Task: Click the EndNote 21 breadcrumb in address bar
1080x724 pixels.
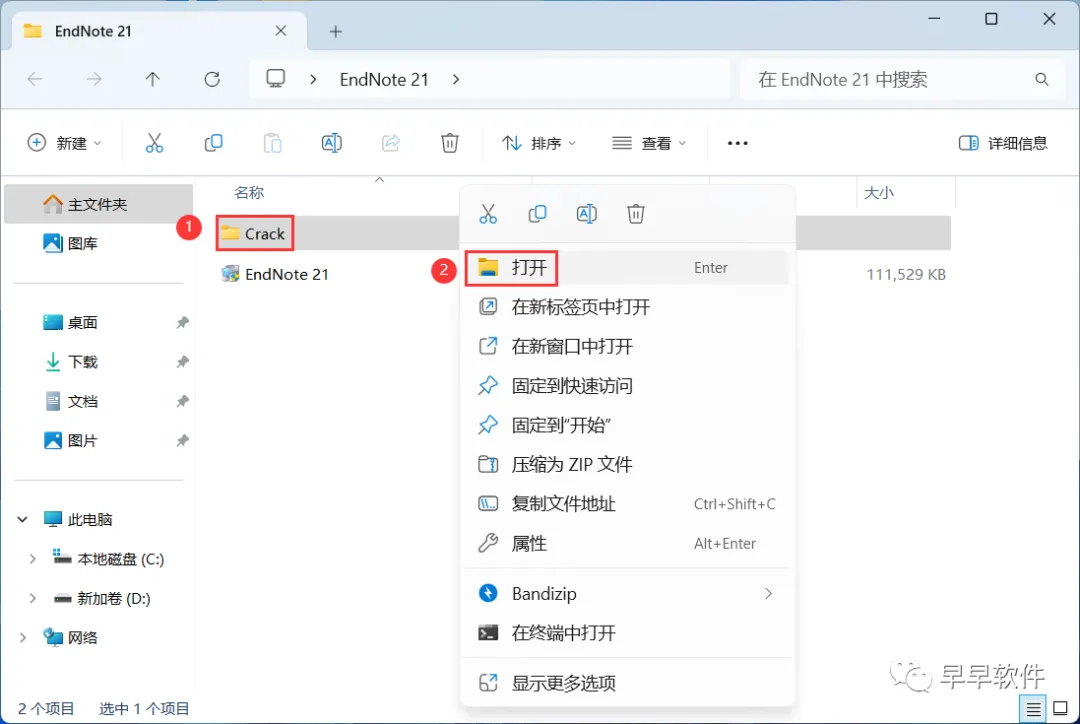Action: [384, 80]
